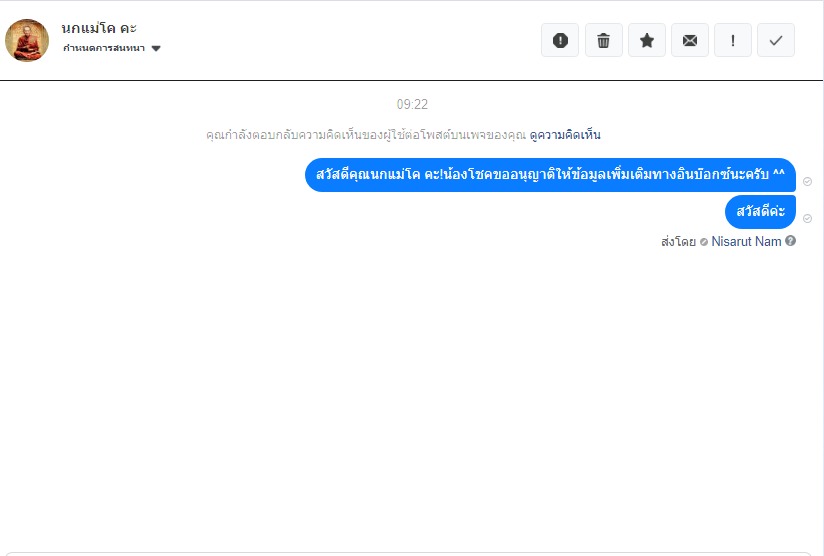Click delivery status icon beside สวัสดีค่ะ message
Image resolution: width=824 pixels, height=556 pixels.
807,218
